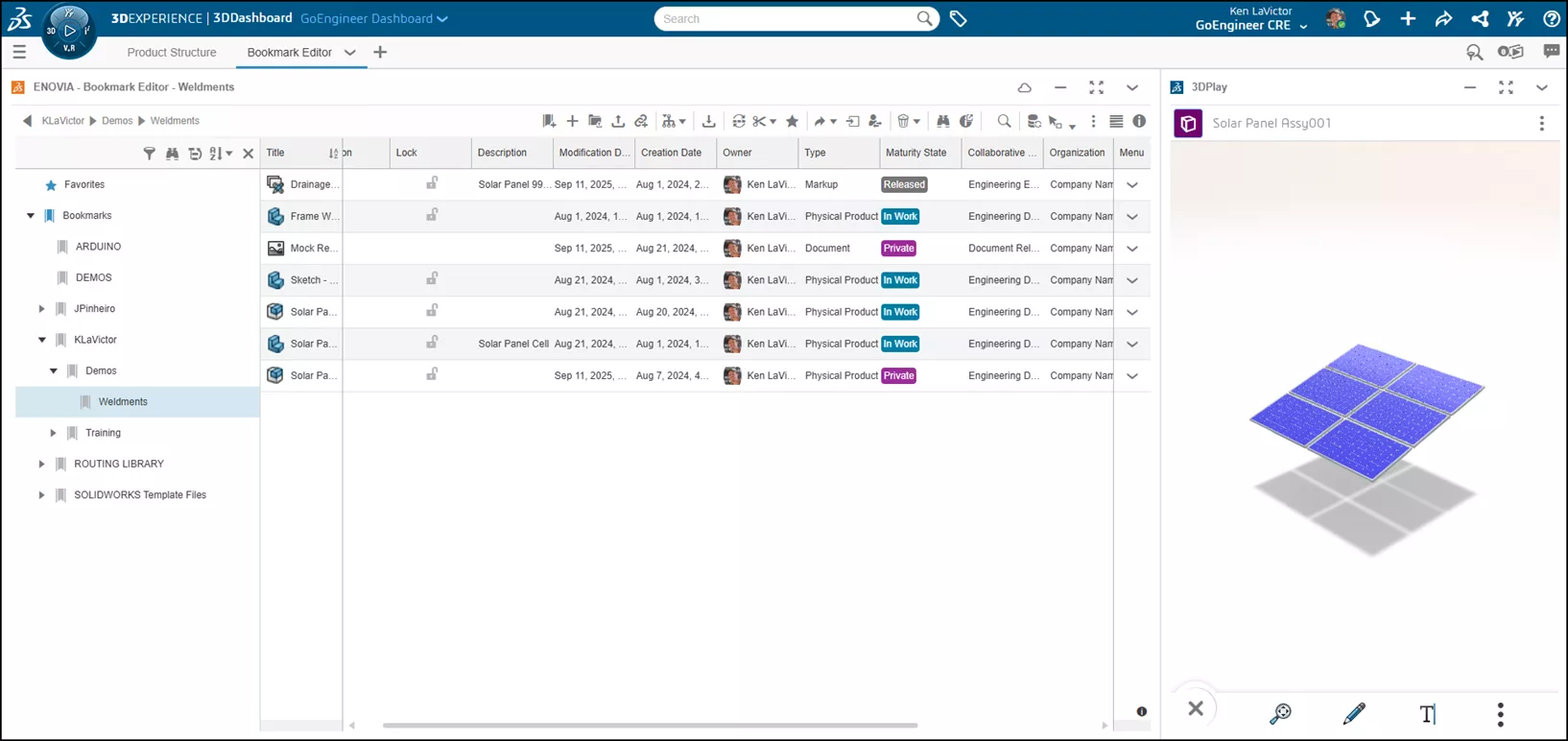Toggle lock on Drainage row

[432, 183]
